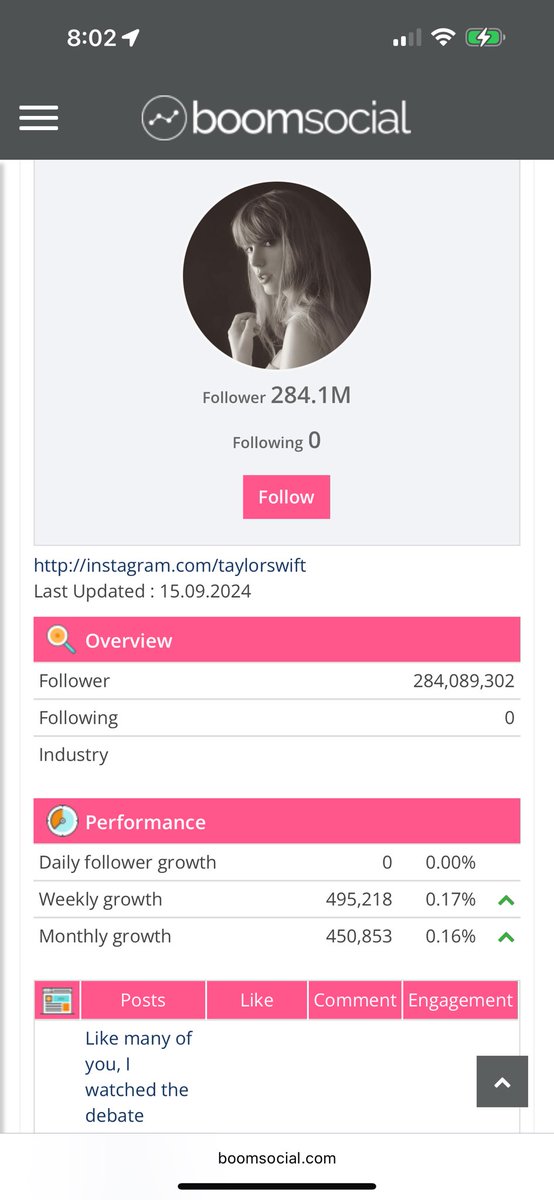This screenshot has width=554, height=1200.
Task: Tap the weekly growth green up arrow
Action: (x=506, y=900)
